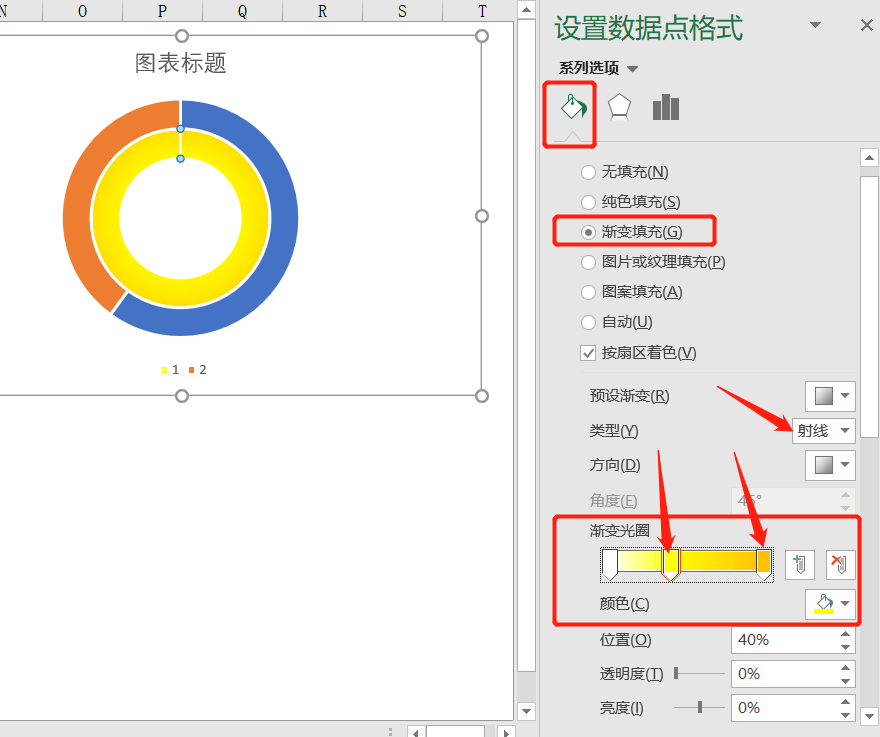
Task: Click the format pane scrollbar thumb
Action: (869, 306)
